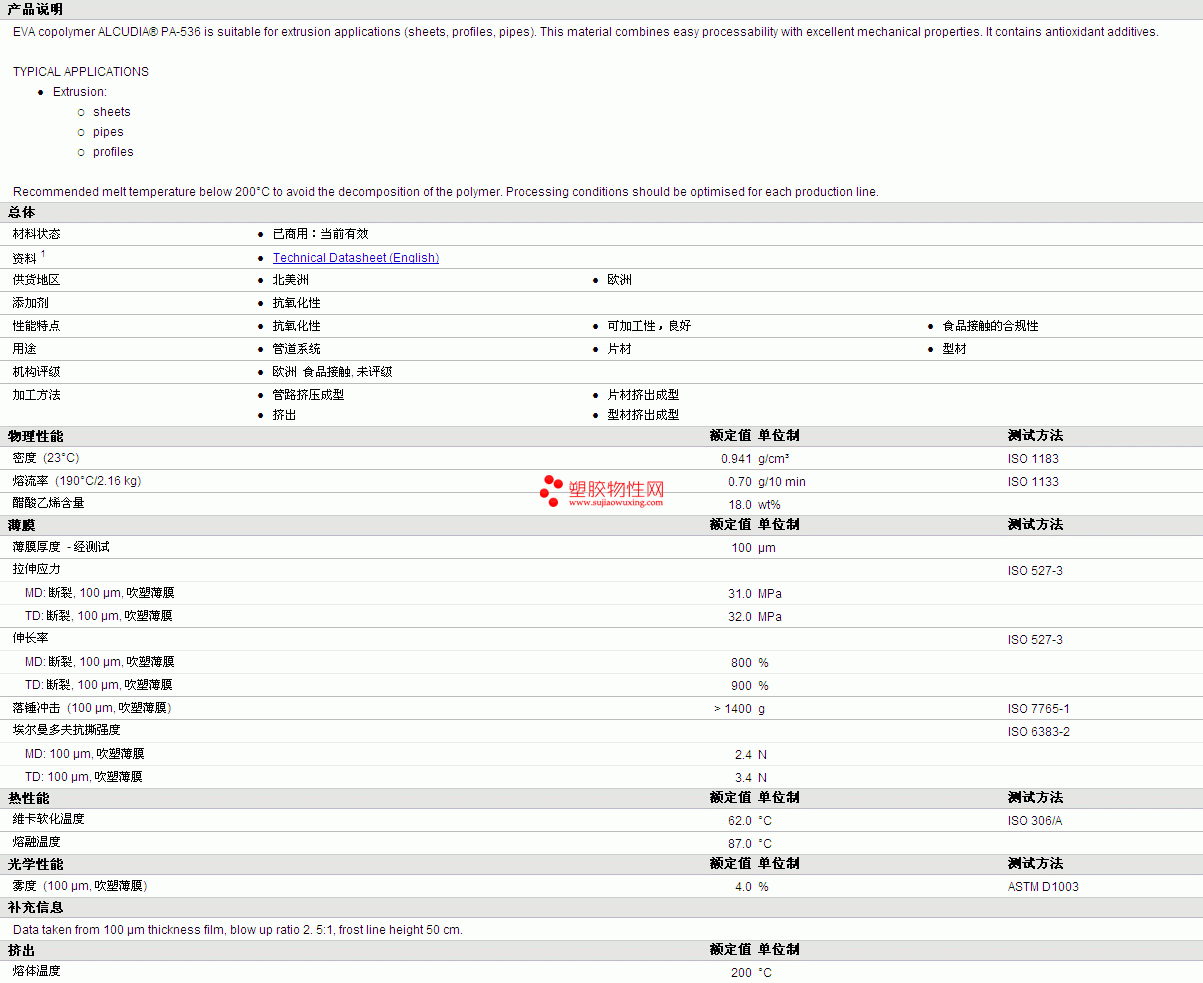Click the melt flow rate value 0.70
The width and height of the screenshot is (1203, 983).
(740, 482)
